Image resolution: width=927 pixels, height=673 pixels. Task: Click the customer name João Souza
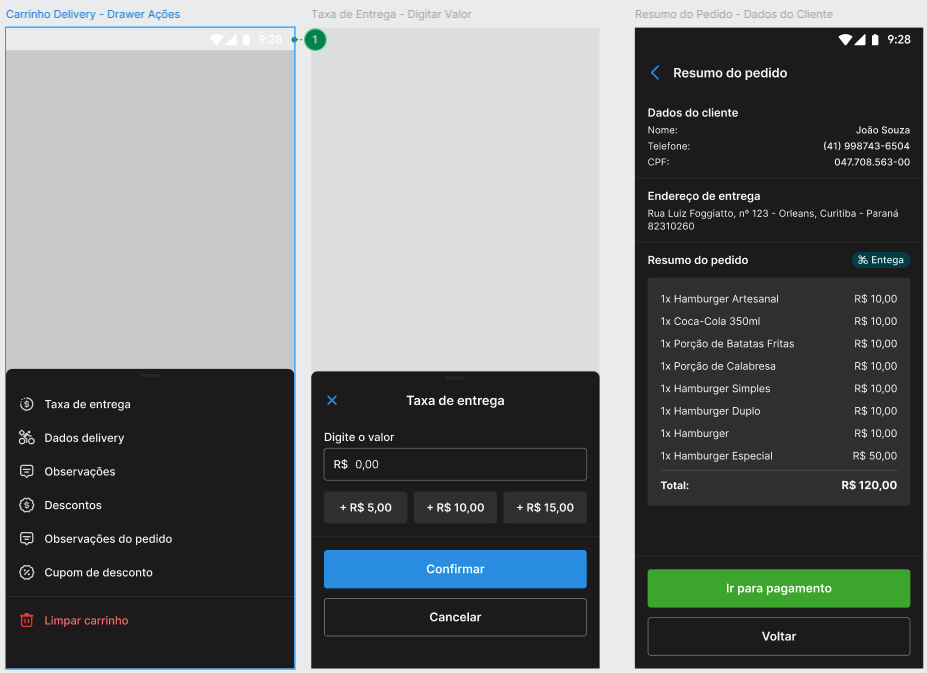(883, 130)
